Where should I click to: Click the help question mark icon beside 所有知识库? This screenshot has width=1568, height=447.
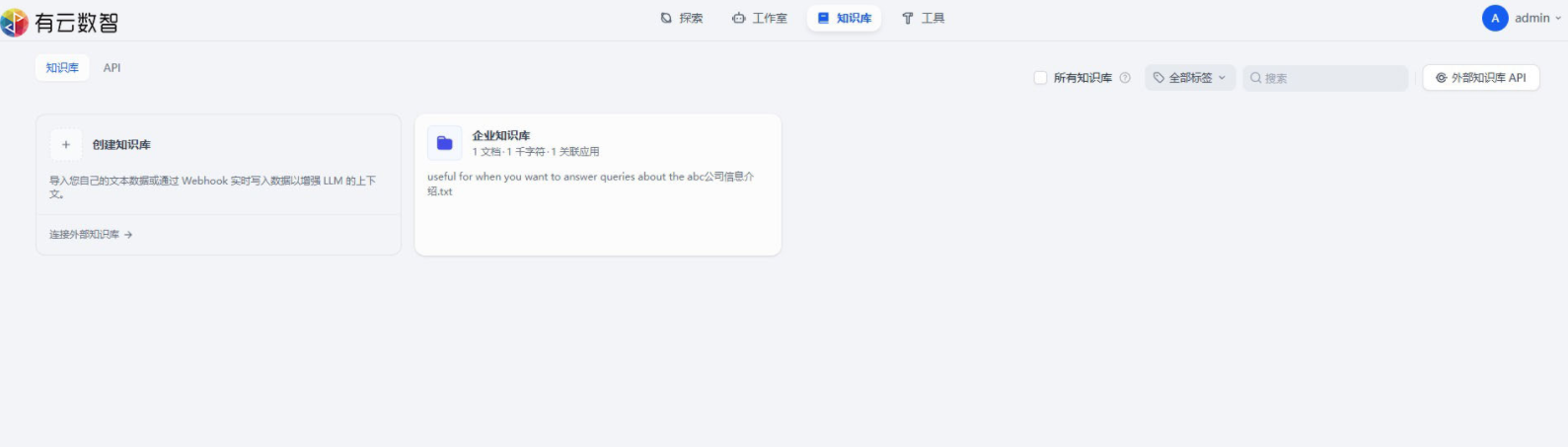coord(1125,78)
